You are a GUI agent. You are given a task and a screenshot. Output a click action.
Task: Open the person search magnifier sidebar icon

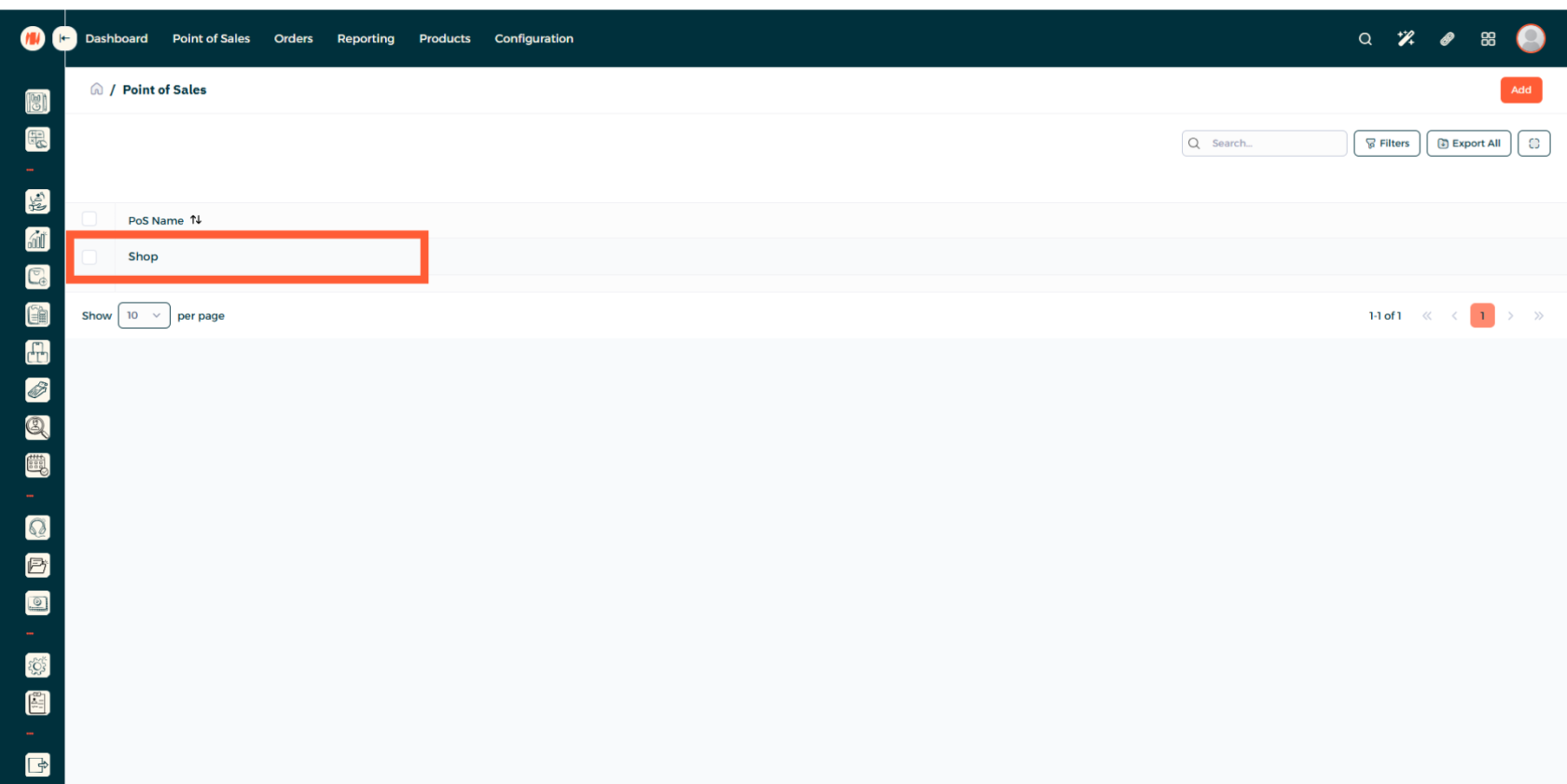pos(37,428)
